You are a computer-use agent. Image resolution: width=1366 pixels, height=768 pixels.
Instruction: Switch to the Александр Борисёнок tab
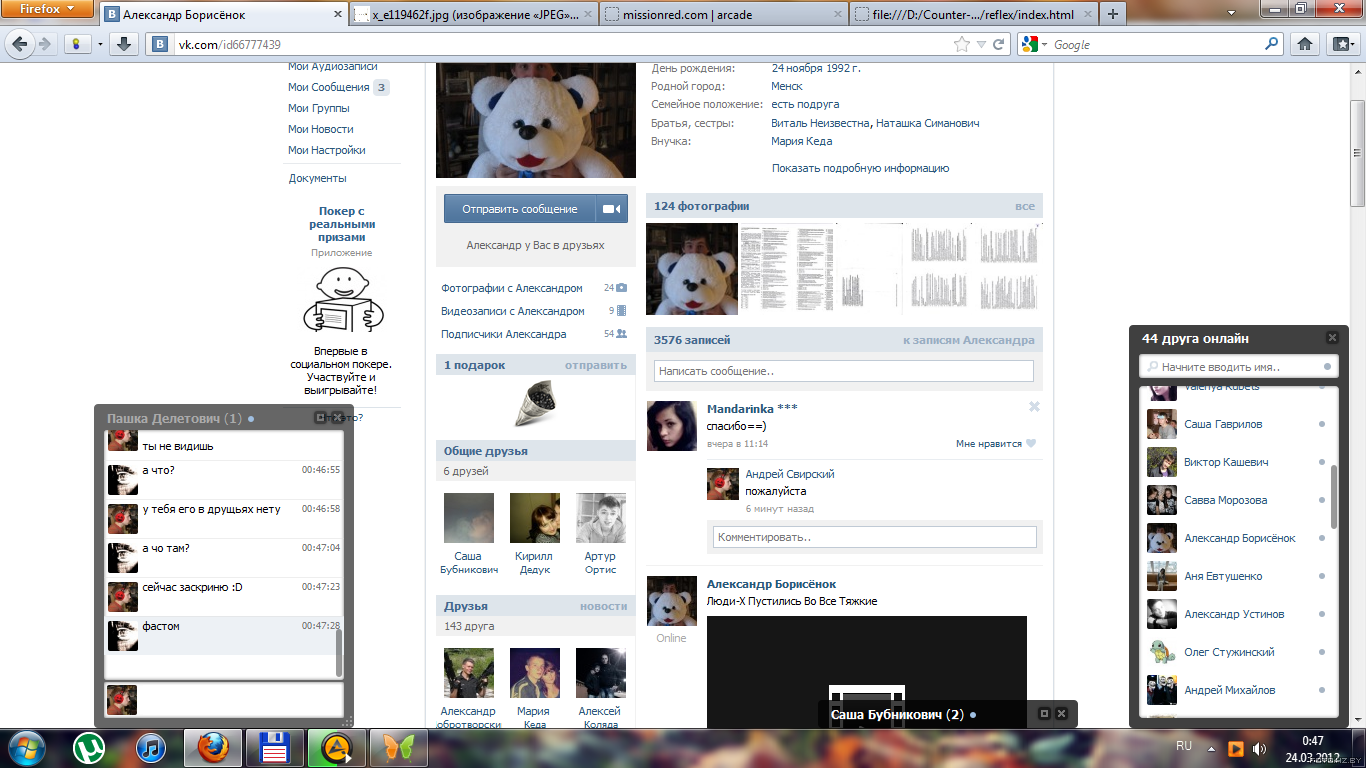tap(223, 15)
